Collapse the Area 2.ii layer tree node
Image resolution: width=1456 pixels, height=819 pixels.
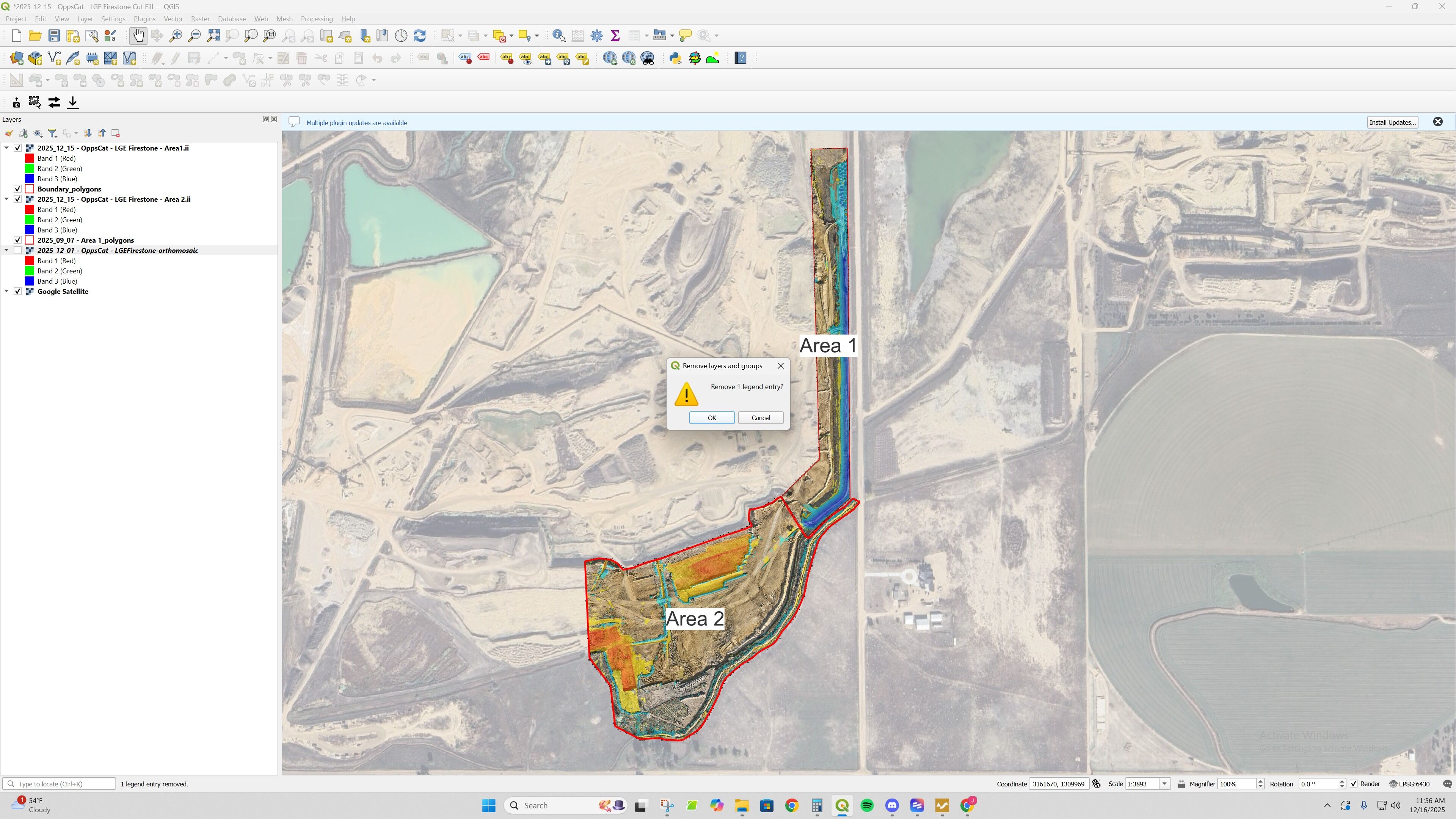(6, 199)
